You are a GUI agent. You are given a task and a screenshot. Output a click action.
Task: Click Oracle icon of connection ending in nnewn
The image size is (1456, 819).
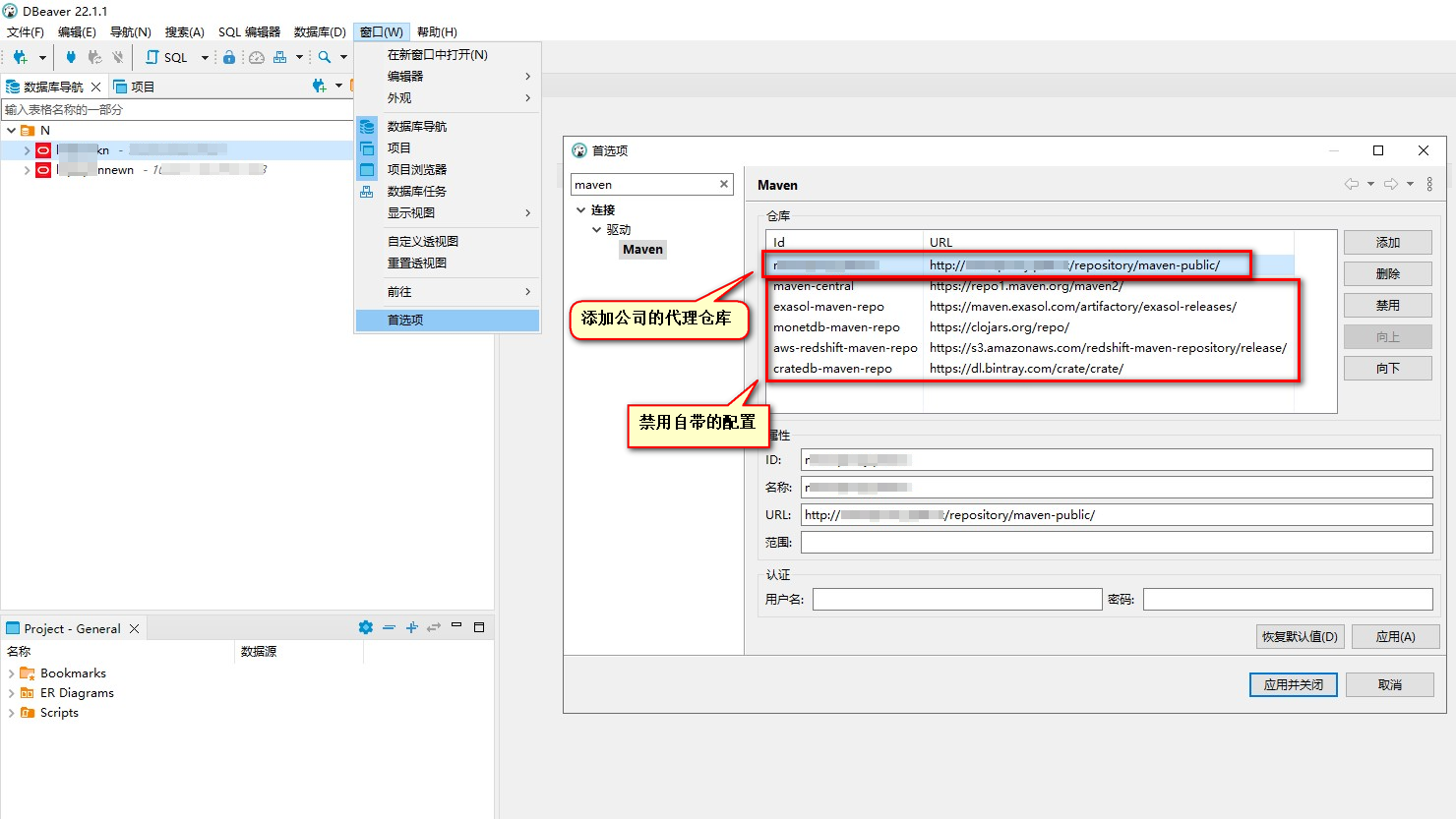43,170
